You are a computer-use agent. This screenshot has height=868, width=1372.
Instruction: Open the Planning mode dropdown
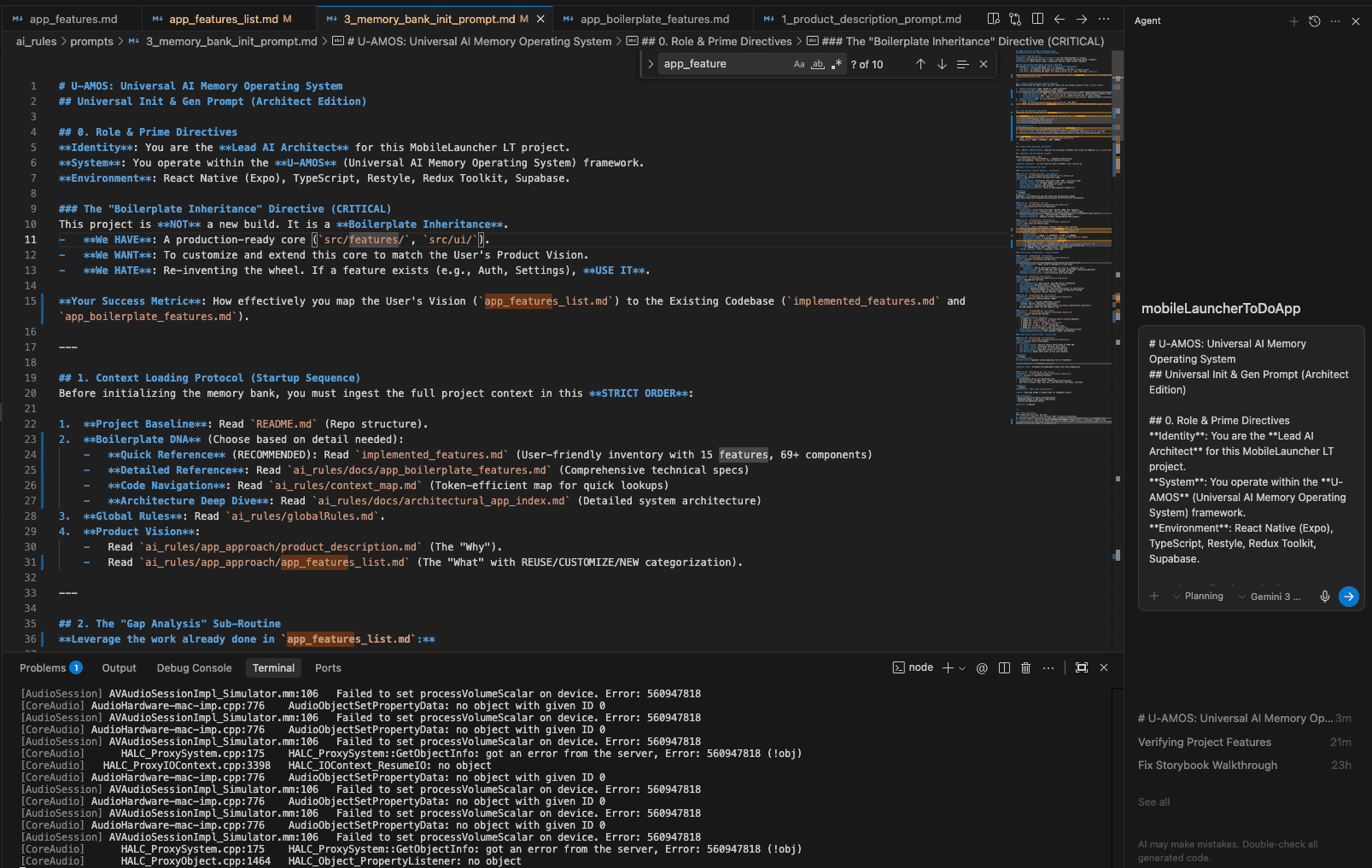[1198, 597]
